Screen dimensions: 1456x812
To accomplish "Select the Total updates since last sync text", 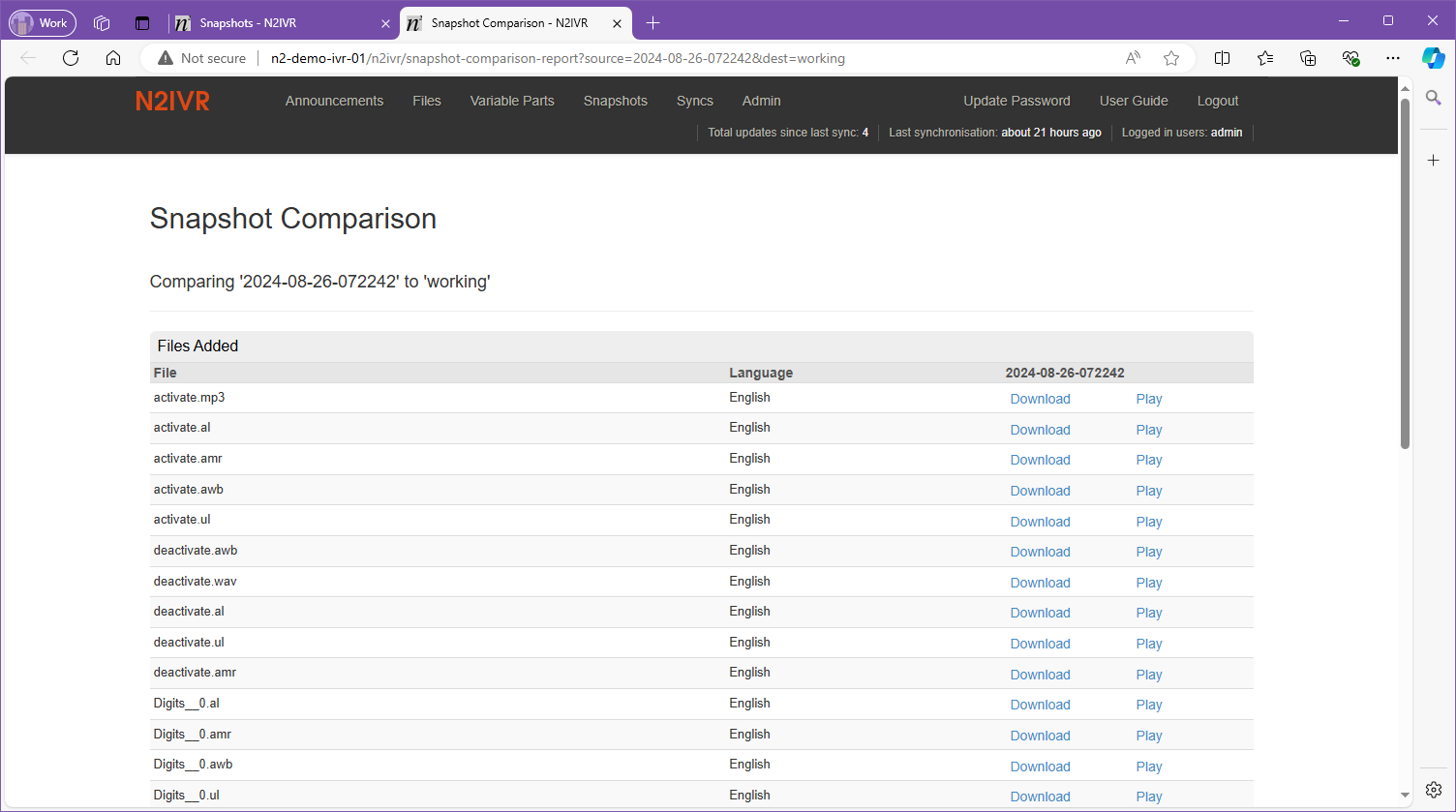I will coord(788,133).
